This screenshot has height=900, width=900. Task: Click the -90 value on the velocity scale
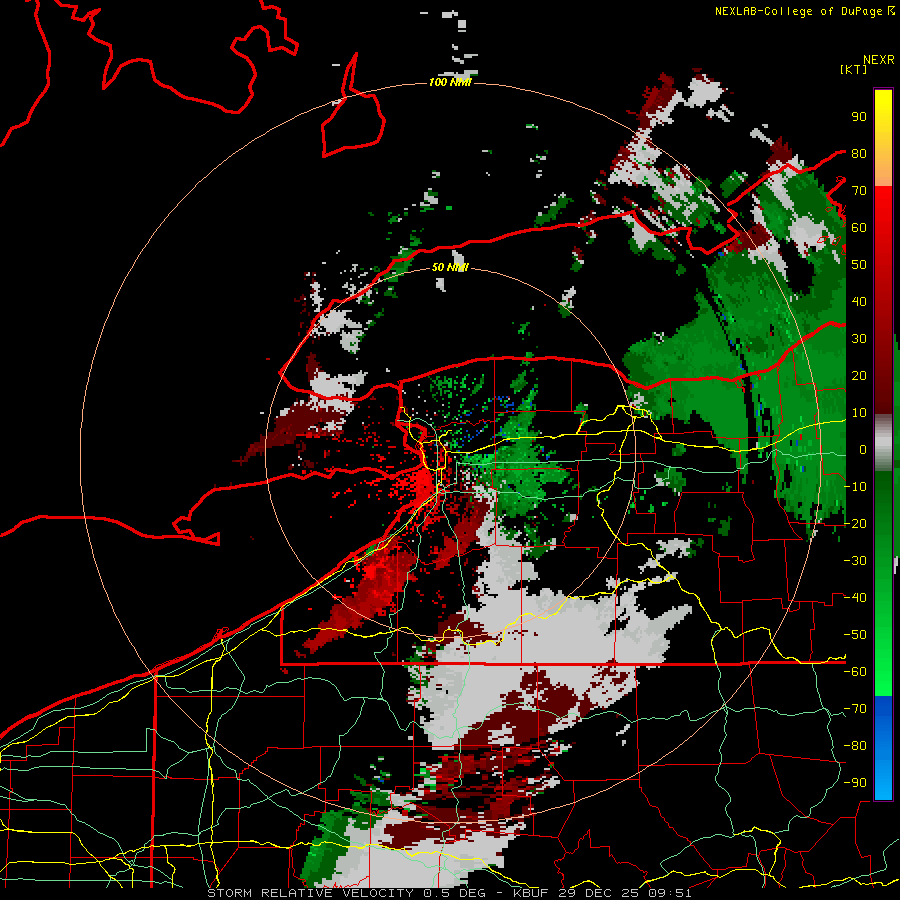[x=855, y=783]
